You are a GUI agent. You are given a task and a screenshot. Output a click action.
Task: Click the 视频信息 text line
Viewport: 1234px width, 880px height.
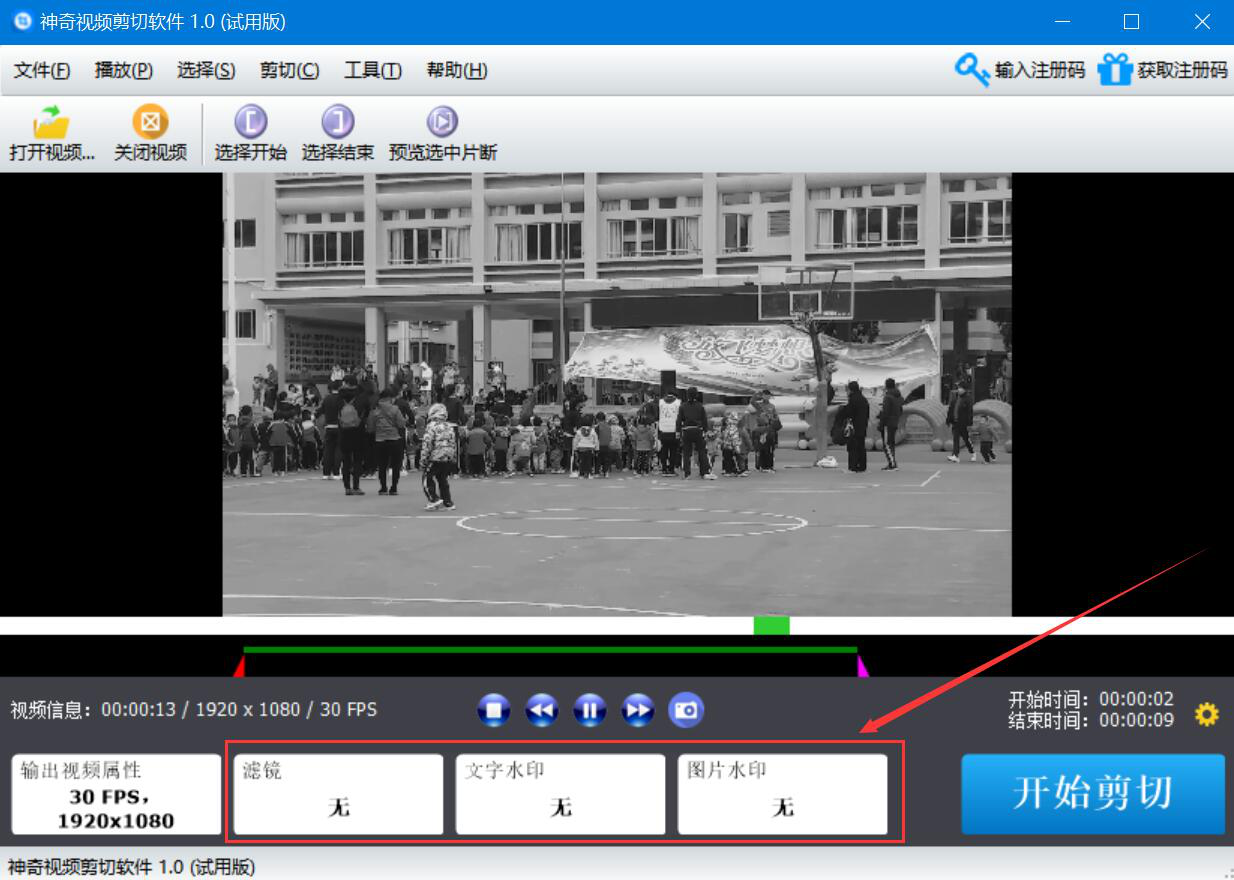click(194, 710)
